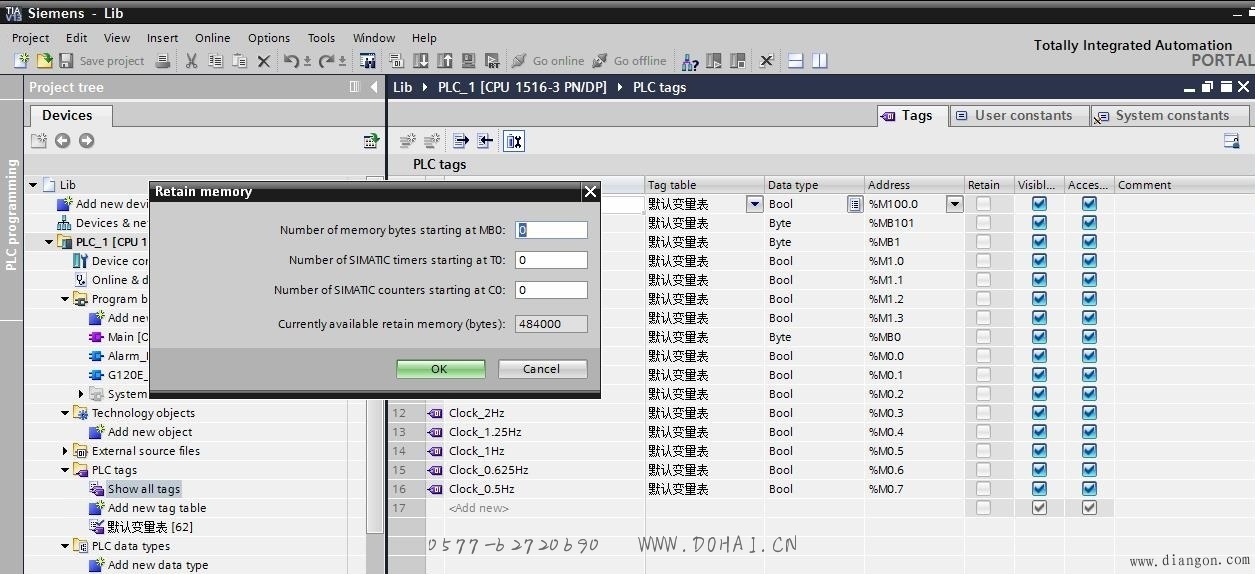Click the Paste toolbar icon
The height and width of the screenshot is (574, 1255).
(240, 61)
